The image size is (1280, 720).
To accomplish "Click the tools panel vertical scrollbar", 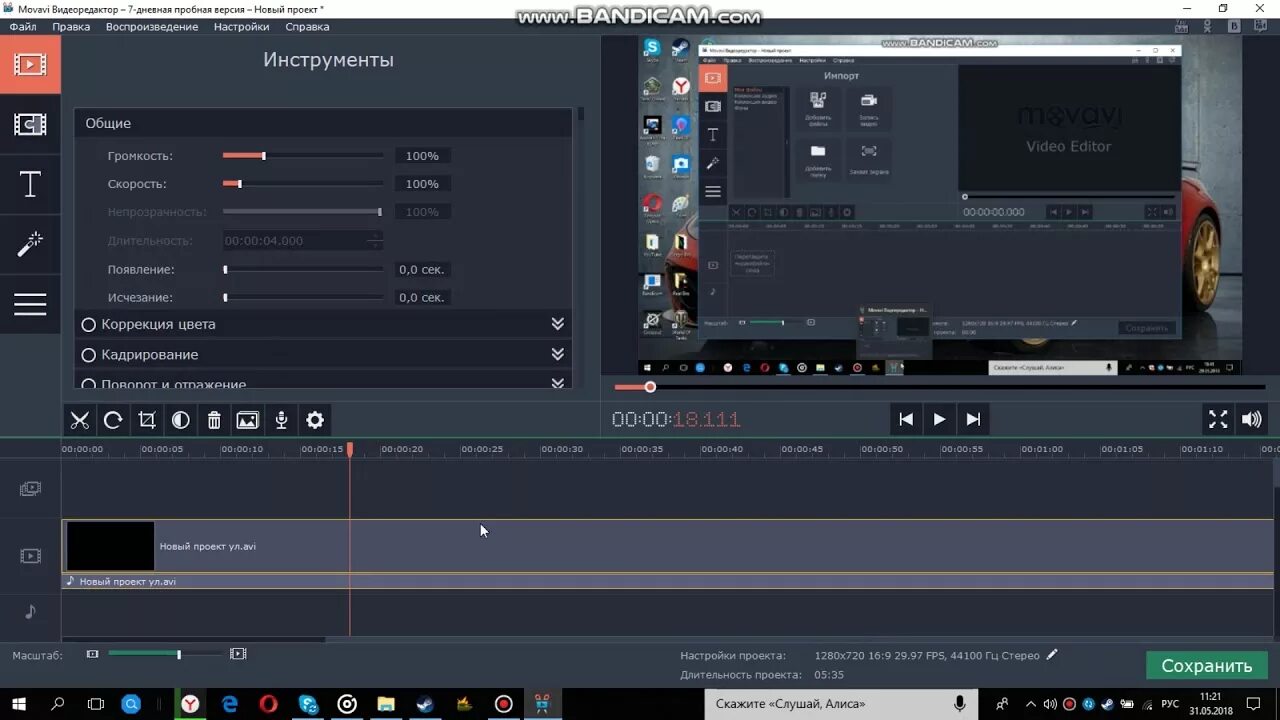I will pyautogui.click(x=580, y=115).
